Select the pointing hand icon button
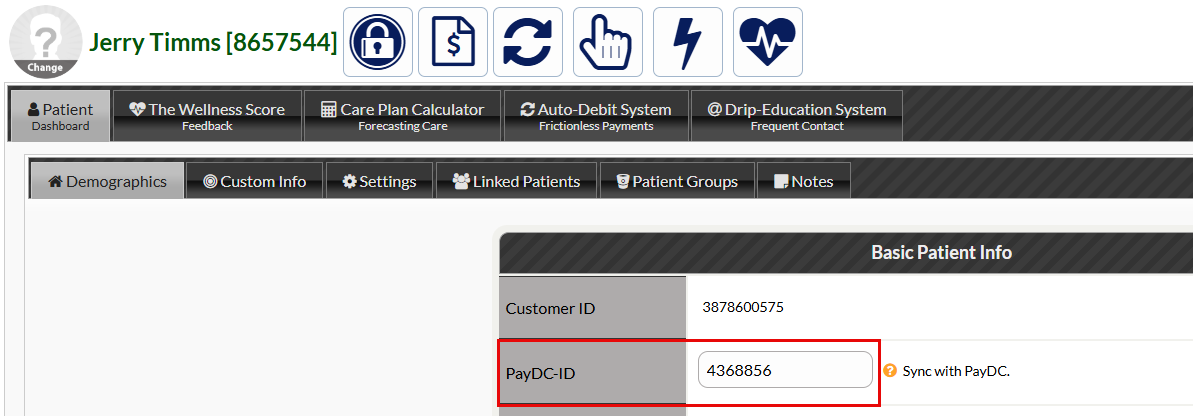This screenshot has height=416, width=1193. pos(608,42)
